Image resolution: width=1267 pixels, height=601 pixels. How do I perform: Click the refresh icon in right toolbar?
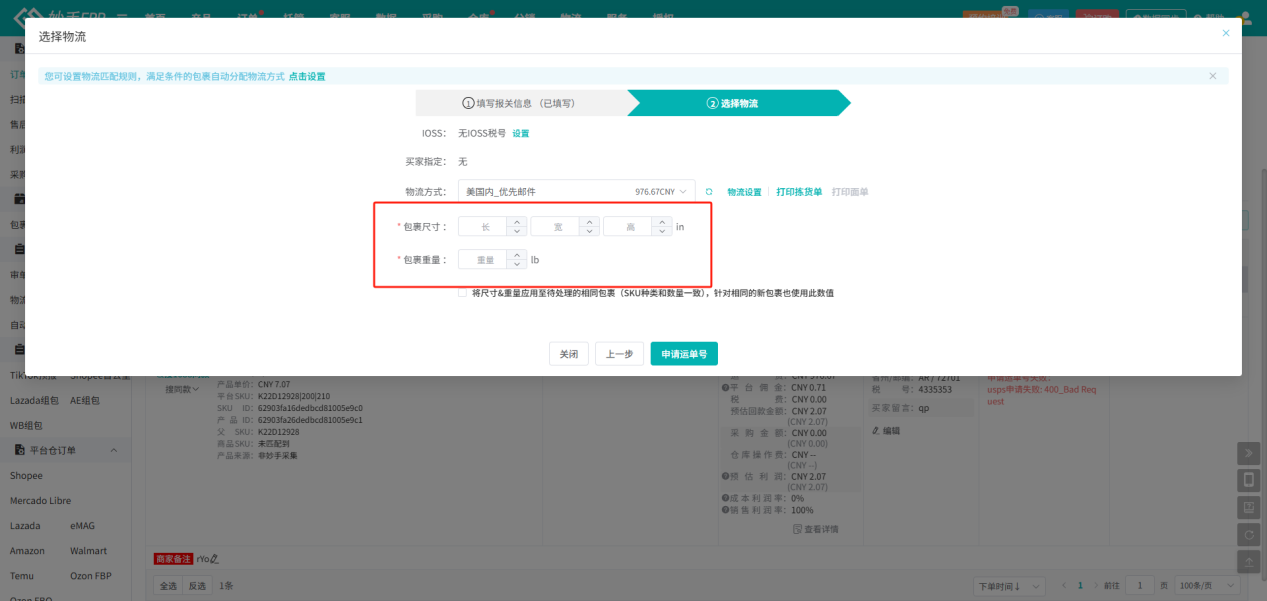pyautogui.click(x=1248, y=535)
